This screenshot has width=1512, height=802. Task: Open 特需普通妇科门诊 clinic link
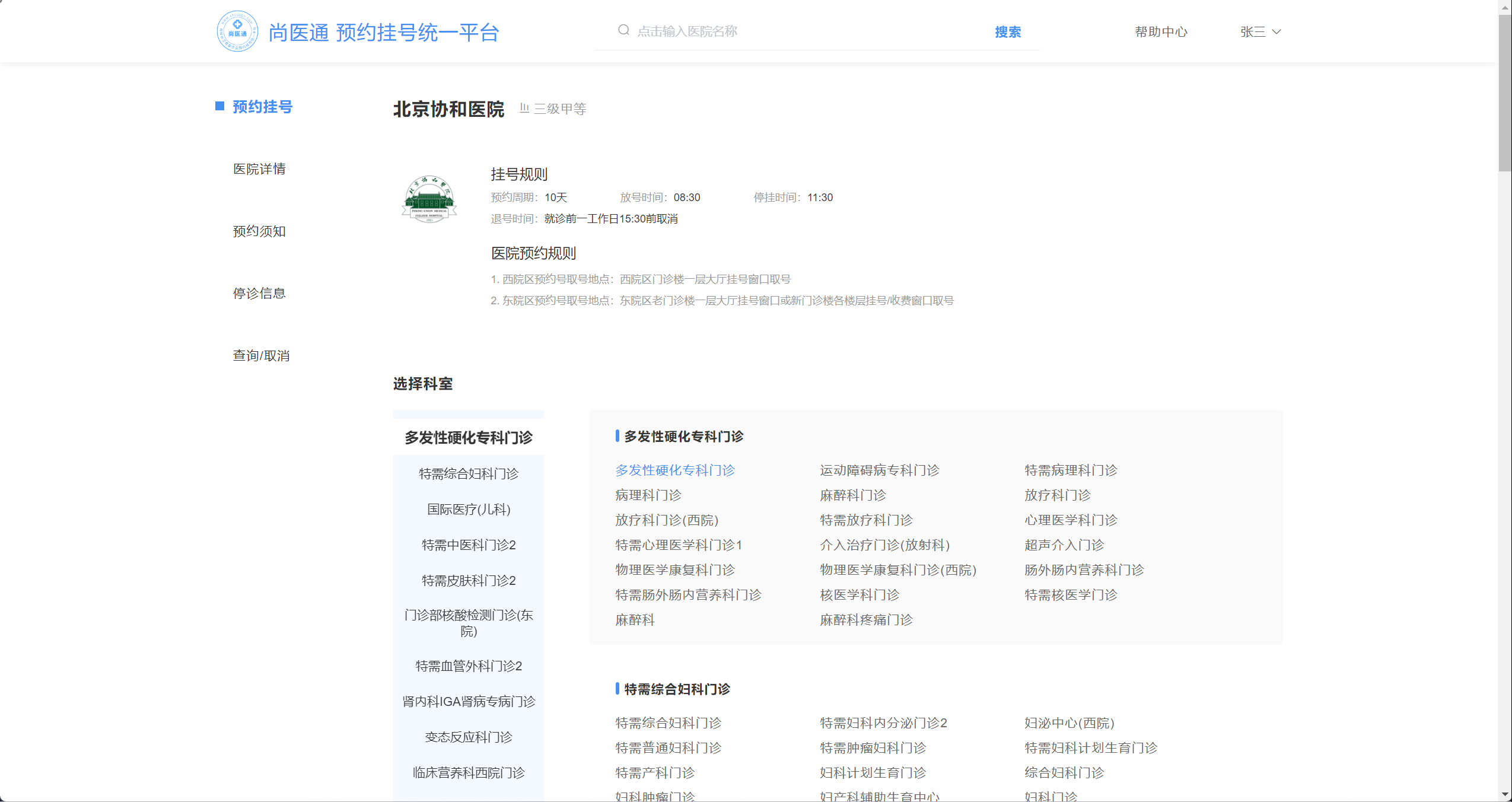tap(669, 747)
